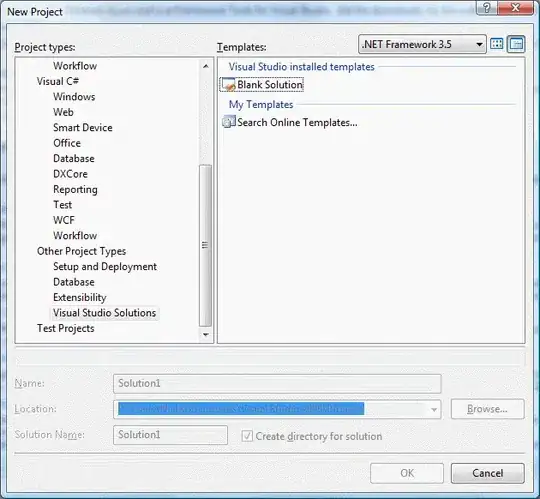The height and width of the screenshot is (499, 540).
Task: Select Visual C# project type node
Action: point(58,81)
